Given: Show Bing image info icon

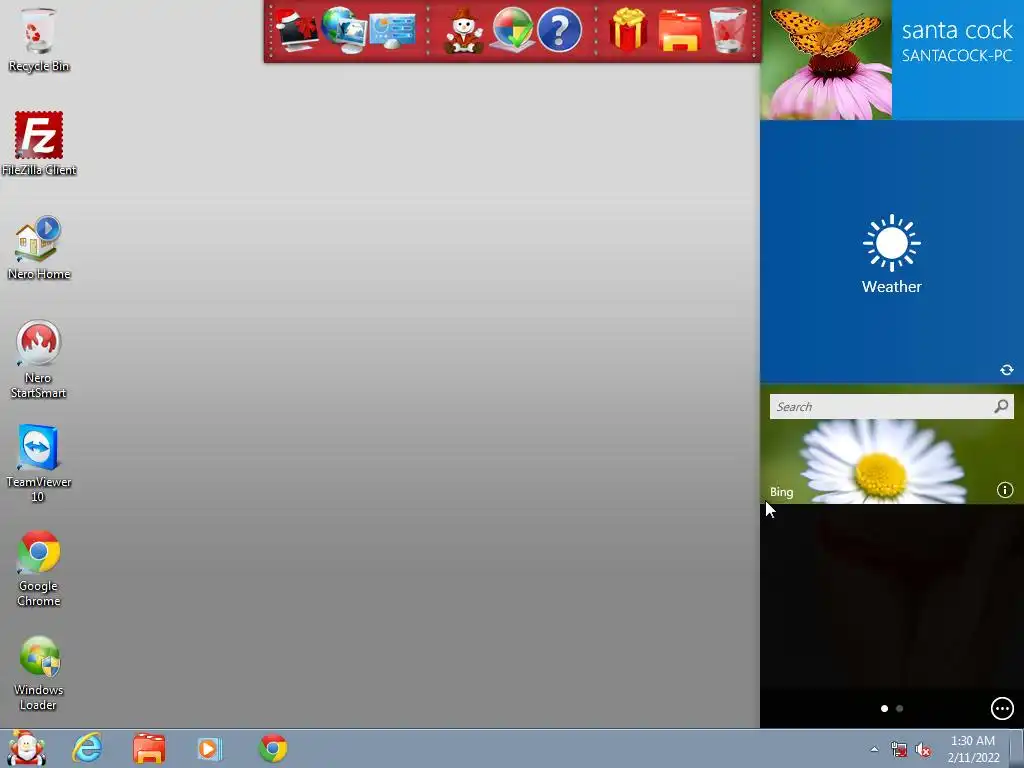Looking at the screenshot, I should [1004, 490].
